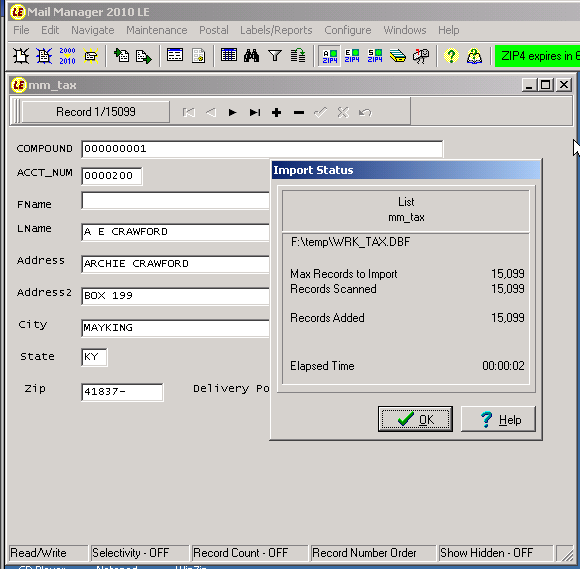Viewport: 580px width, 569px height.
Task: Click the new list icon in the toolbar
Action: pos(21,56)
